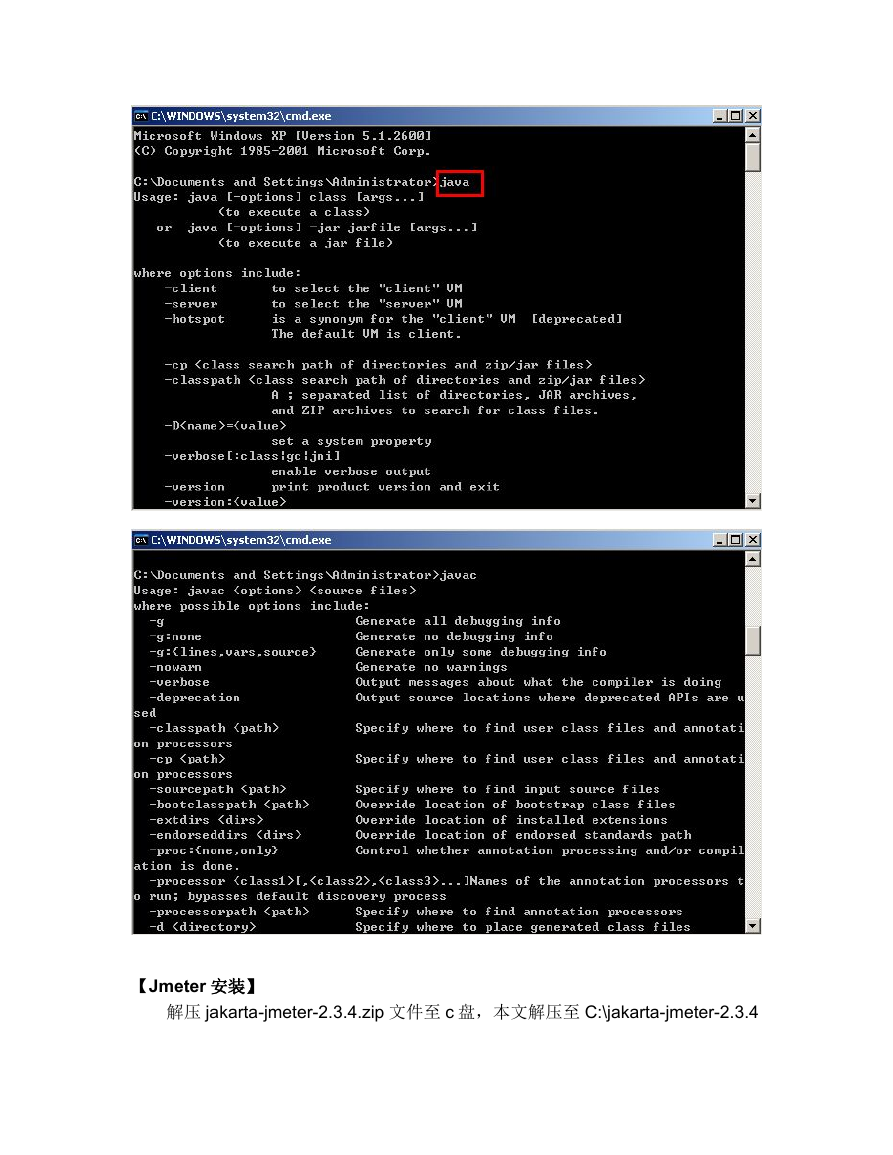Screen dimensions: 893x1155
Task: Click the scroll thumb in the javac window
Action: 752,641
